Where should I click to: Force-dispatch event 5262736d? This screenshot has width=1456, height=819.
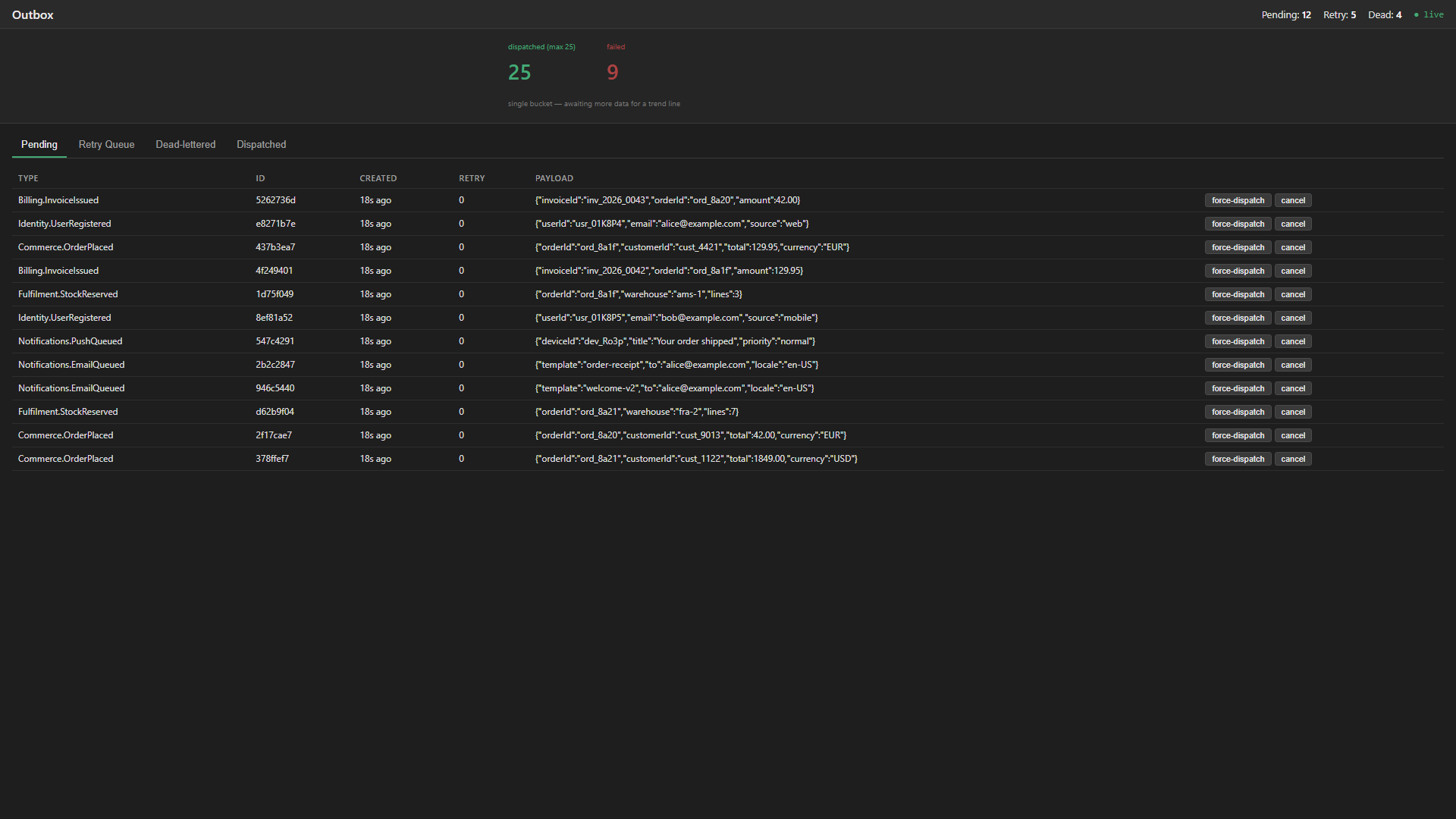(1238, 200)
